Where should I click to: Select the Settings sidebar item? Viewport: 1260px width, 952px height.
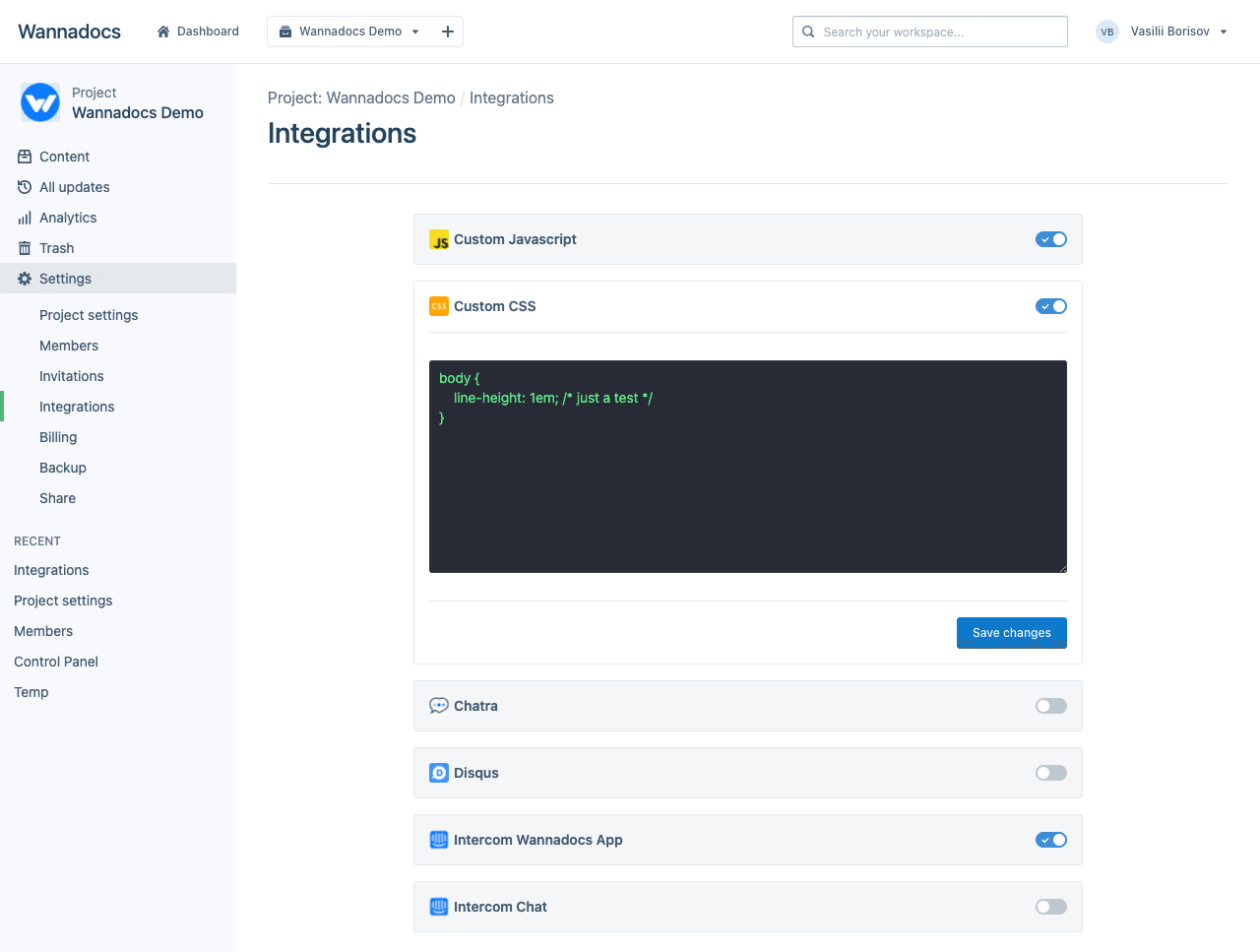point(118,279)
